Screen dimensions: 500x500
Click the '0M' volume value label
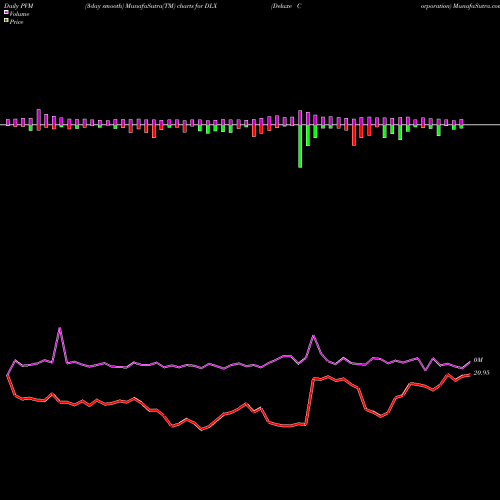pyautogui.click(x=478, y=360)
